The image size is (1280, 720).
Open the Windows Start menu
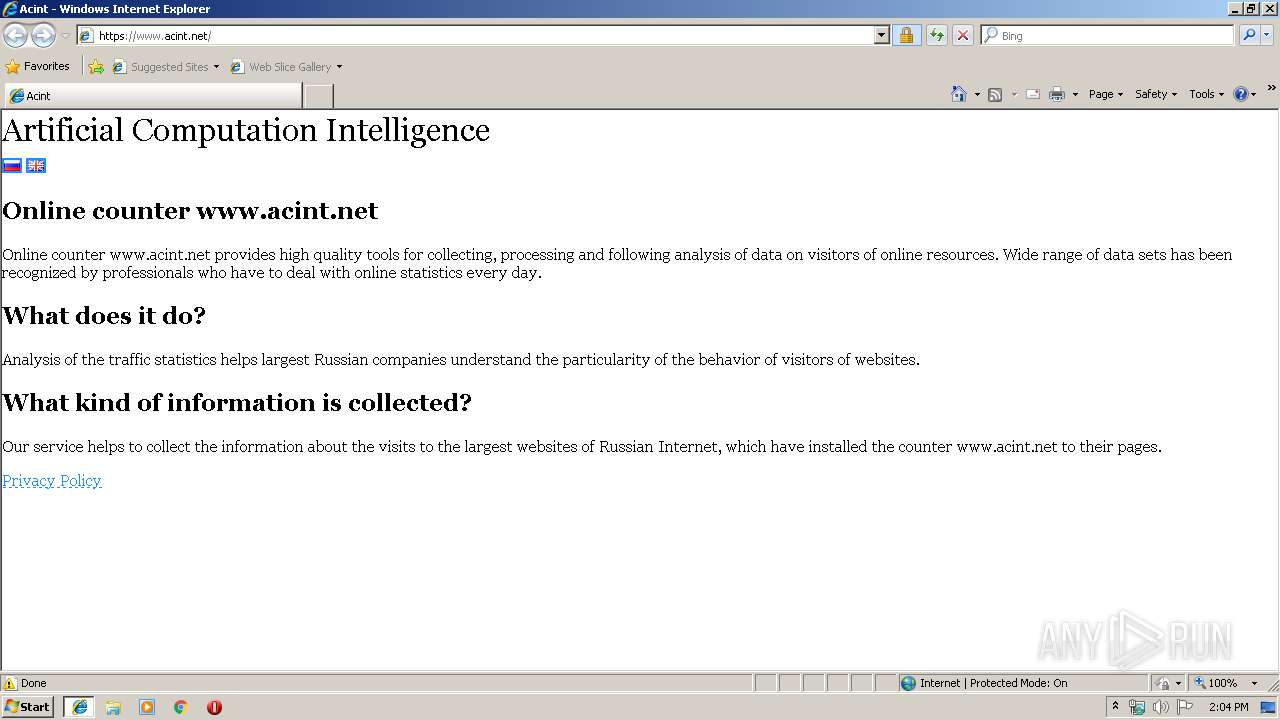pos(28,707)
